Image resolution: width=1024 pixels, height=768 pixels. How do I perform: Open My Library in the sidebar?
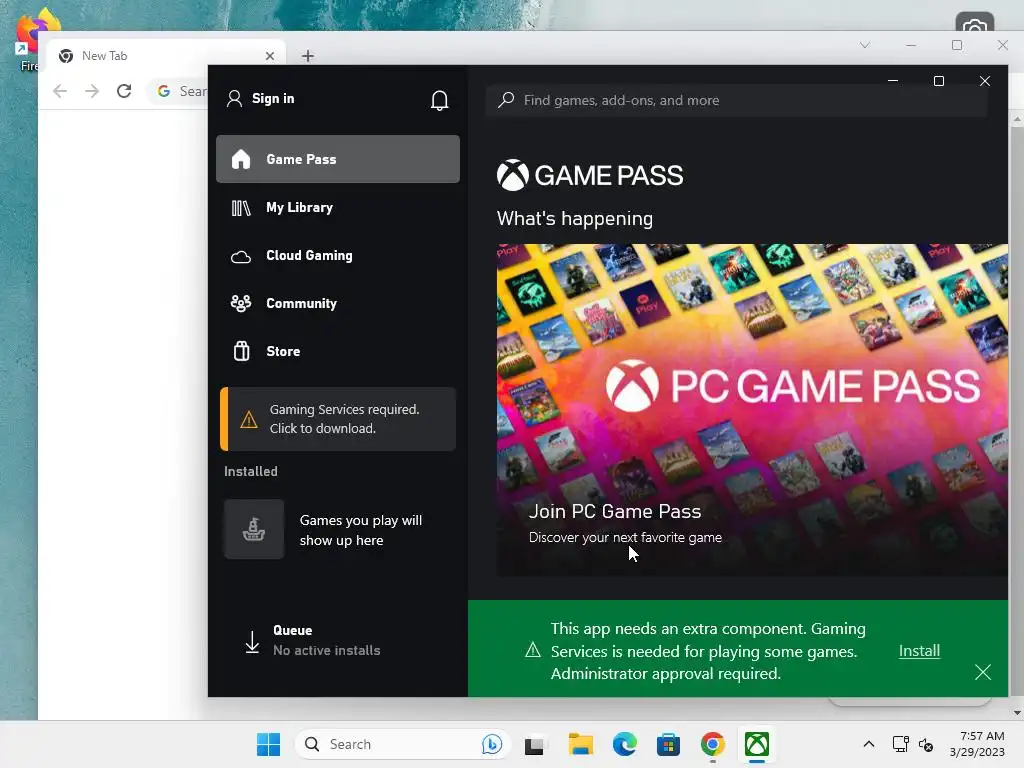pos(338,208)
